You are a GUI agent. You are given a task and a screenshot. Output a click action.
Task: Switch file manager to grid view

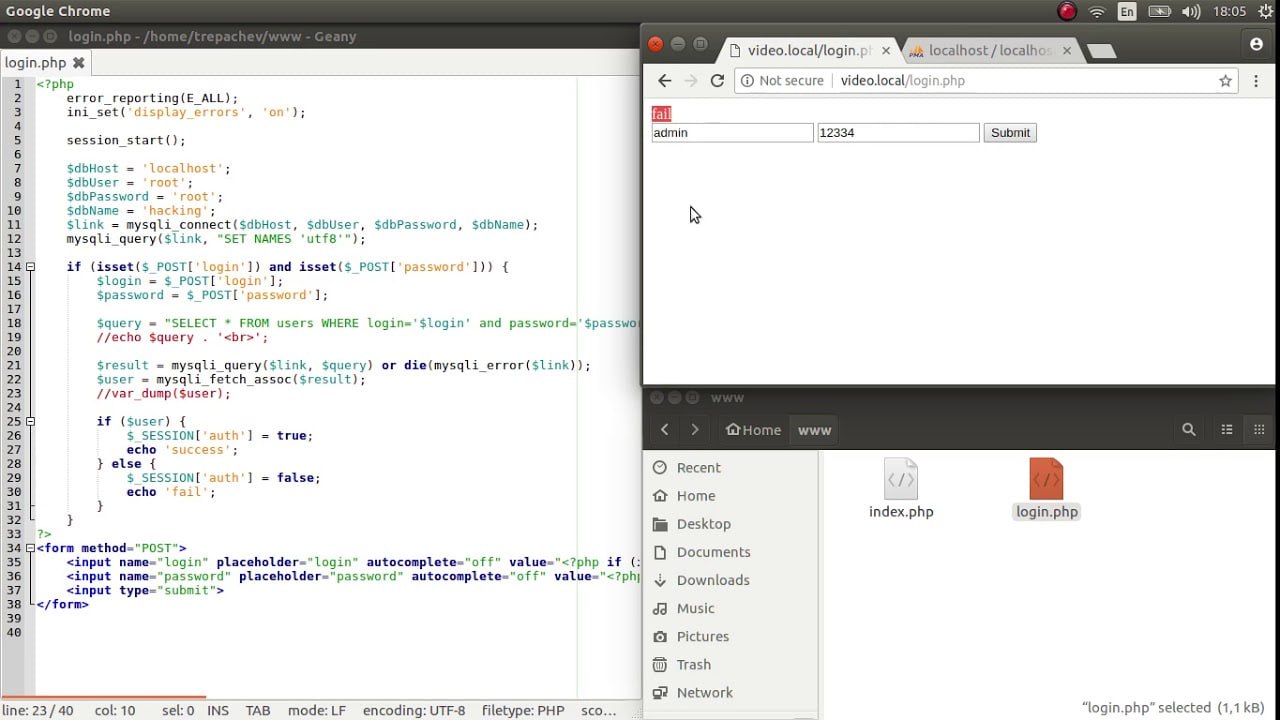[x=1259, y=430]
